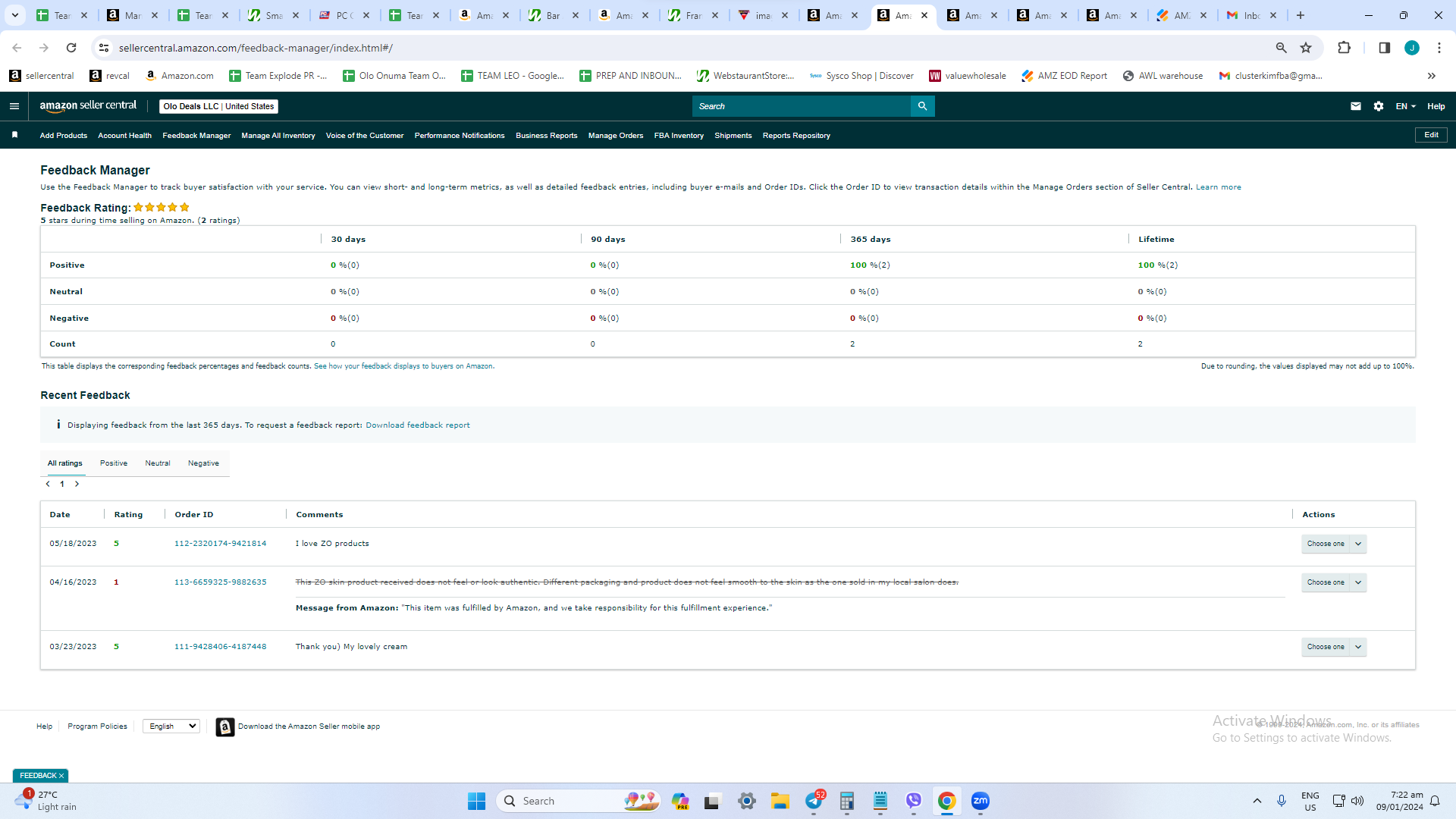Viewport: 1456px width, 819px height.
Task: Open Choose one dropdown for order 113-6659325-9882635
Action: click(1334, 582)
